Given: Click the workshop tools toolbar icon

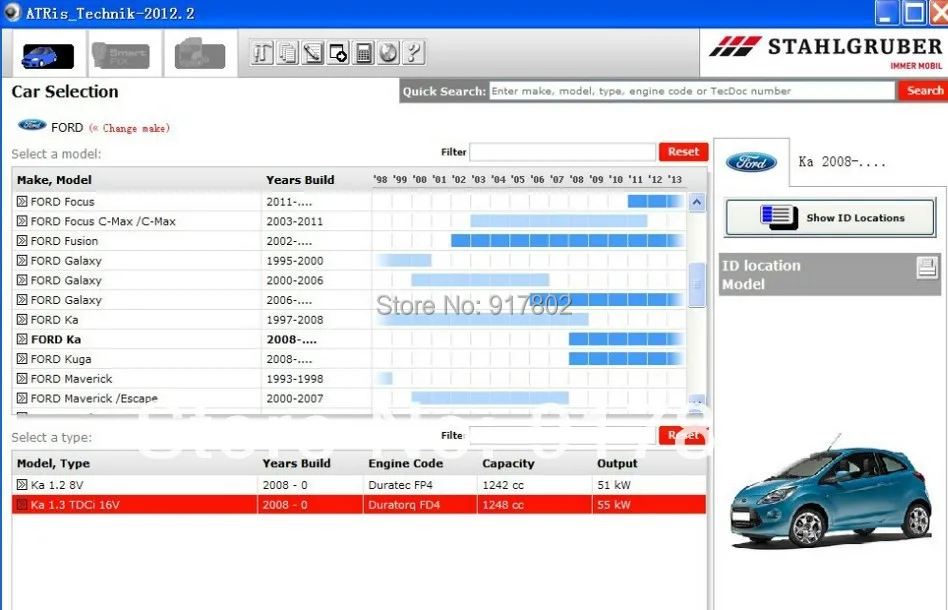Looking at the screenshot, I should pos(263,53).
